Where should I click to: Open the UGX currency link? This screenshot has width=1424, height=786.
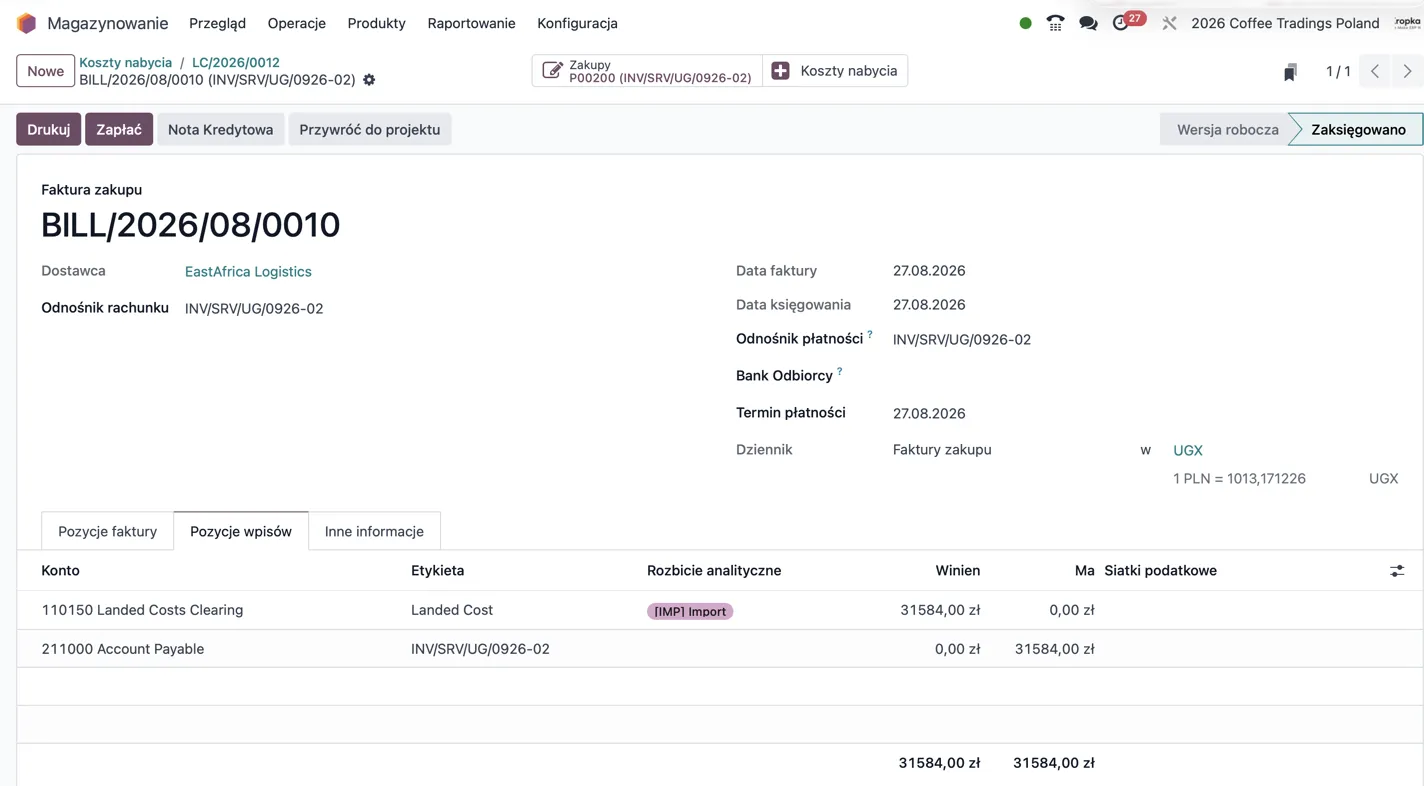(x=1188, y=450)
